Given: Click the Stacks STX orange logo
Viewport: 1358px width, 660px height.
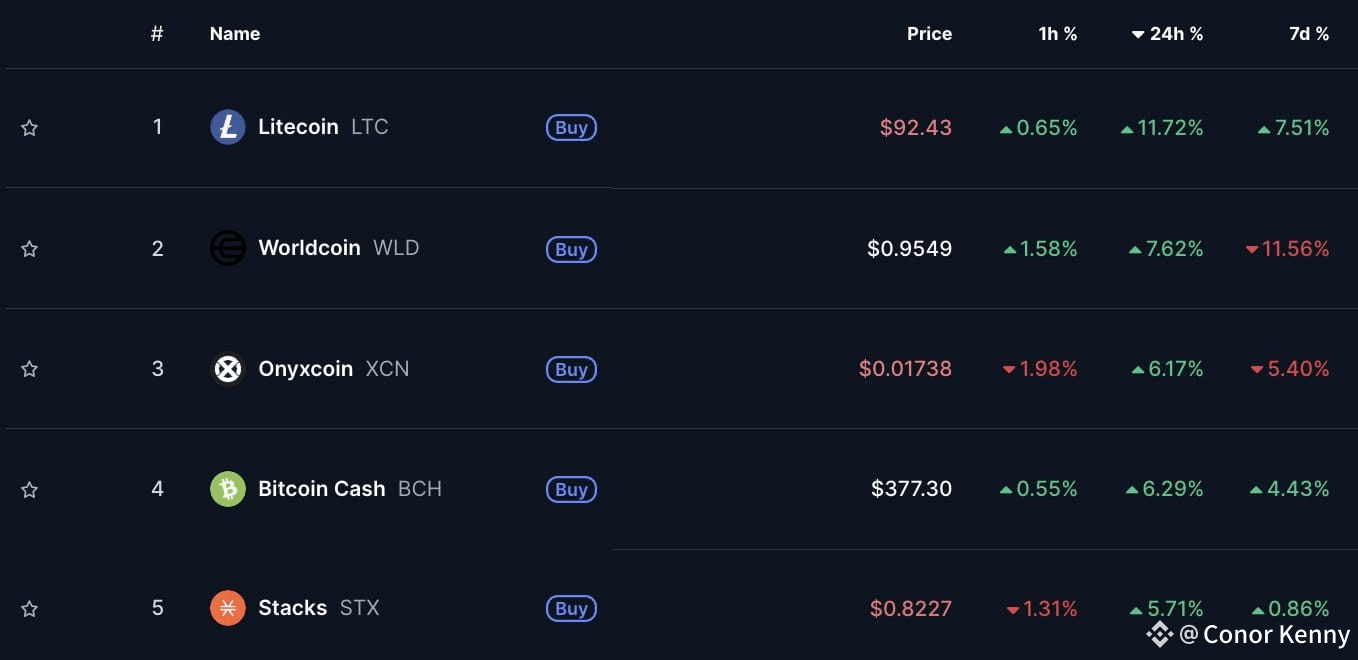Looking at the screenshot, I should coord(228,607).
